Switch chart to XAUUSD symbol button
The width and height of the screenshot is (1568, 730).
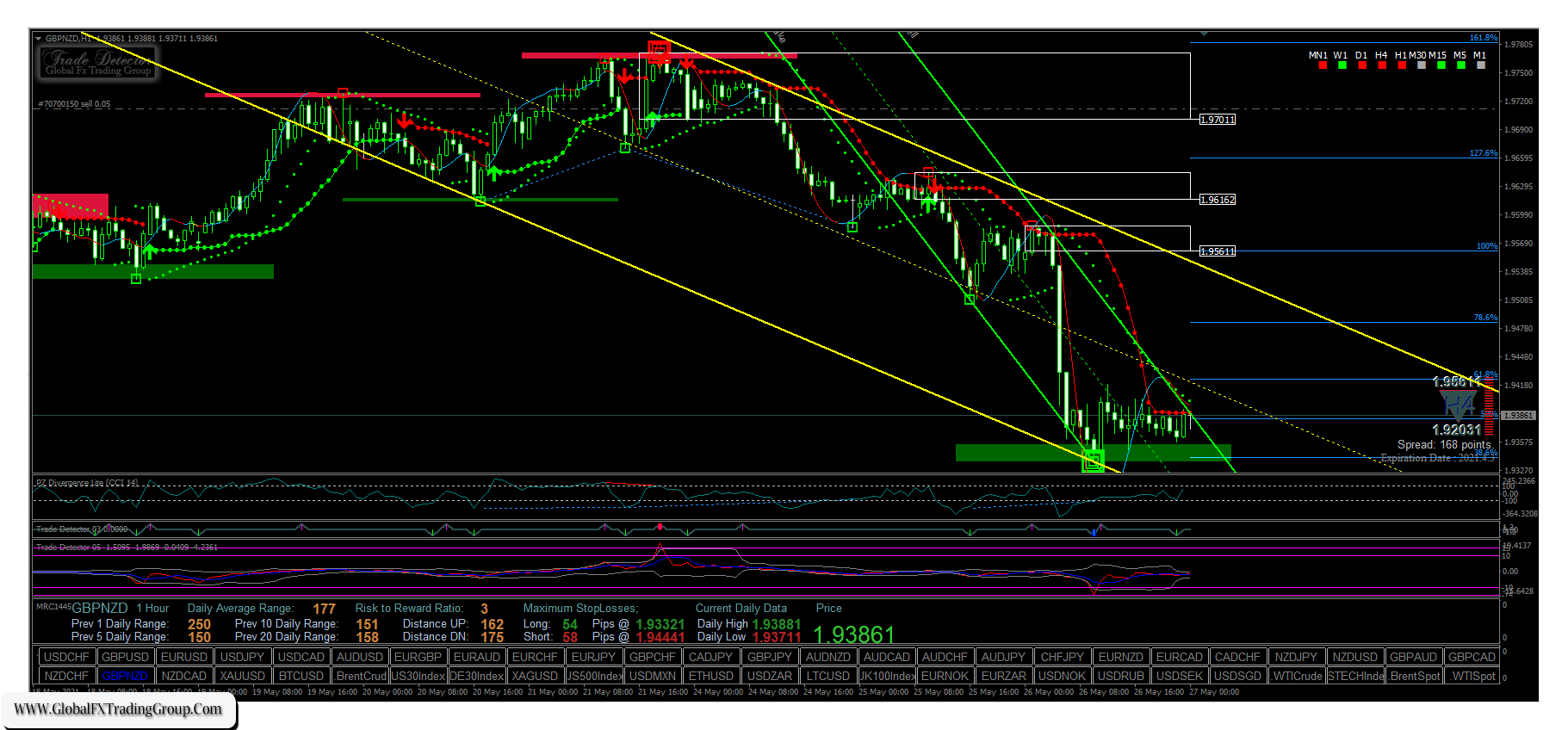click(x=242, y=676)
